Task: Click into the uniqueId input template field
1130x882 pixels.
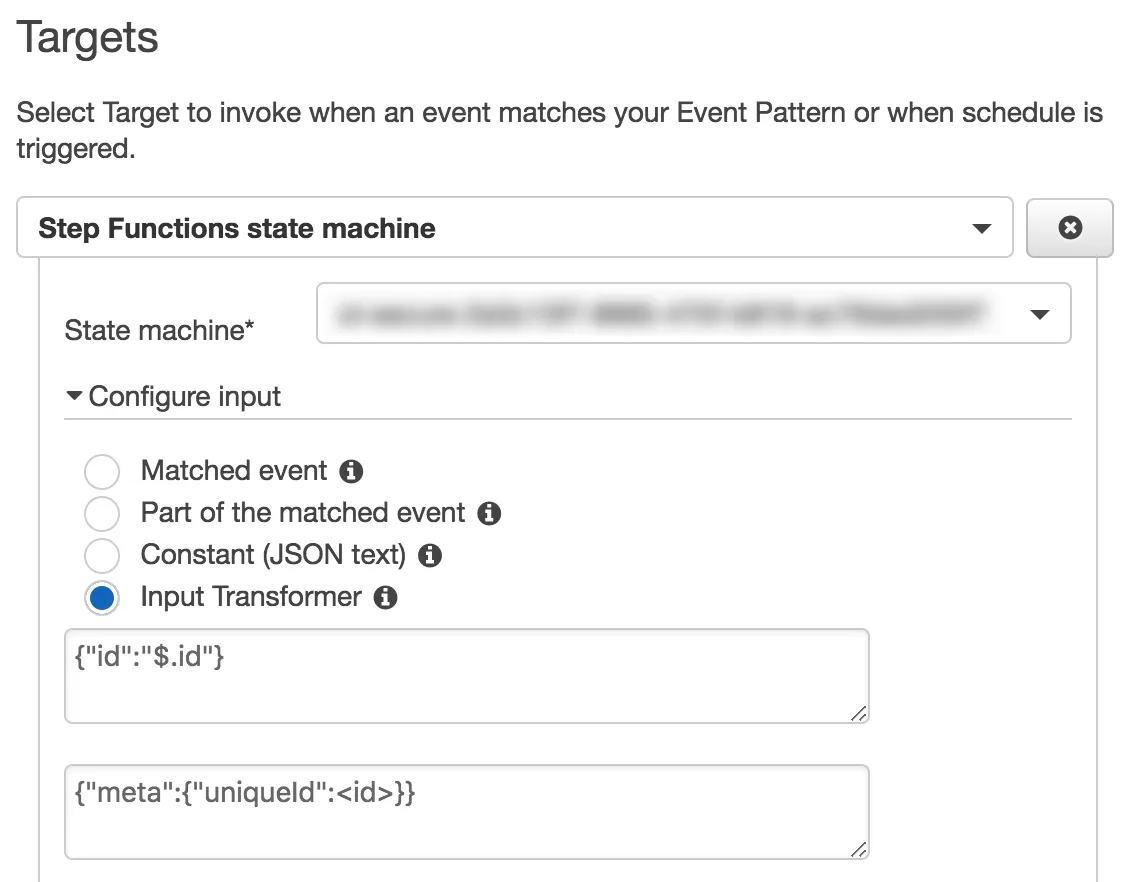Action: point(466,811)
